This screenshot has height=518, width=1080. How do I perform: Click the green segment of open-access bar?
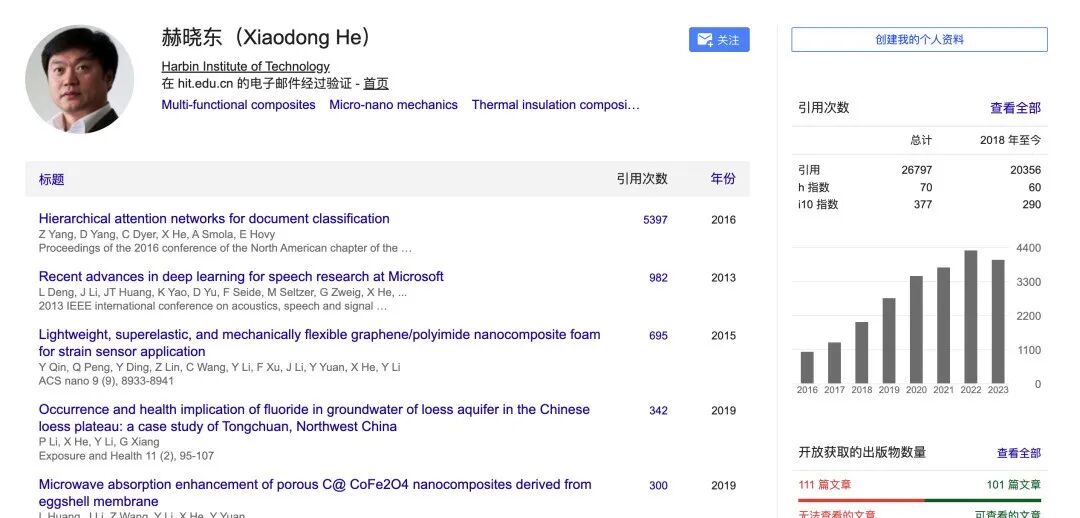[983, 500]
